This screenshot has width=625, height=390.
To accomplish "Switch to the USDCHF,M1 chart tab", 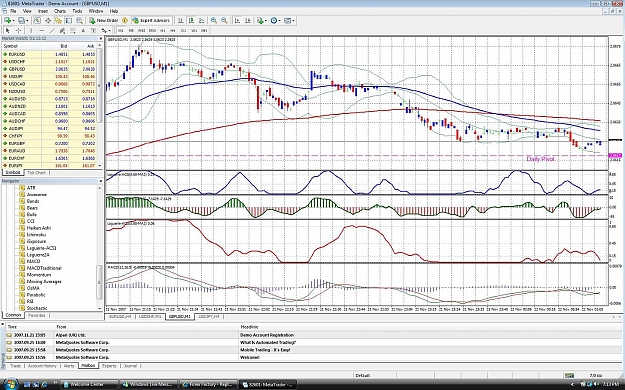I will coord(150,317).
